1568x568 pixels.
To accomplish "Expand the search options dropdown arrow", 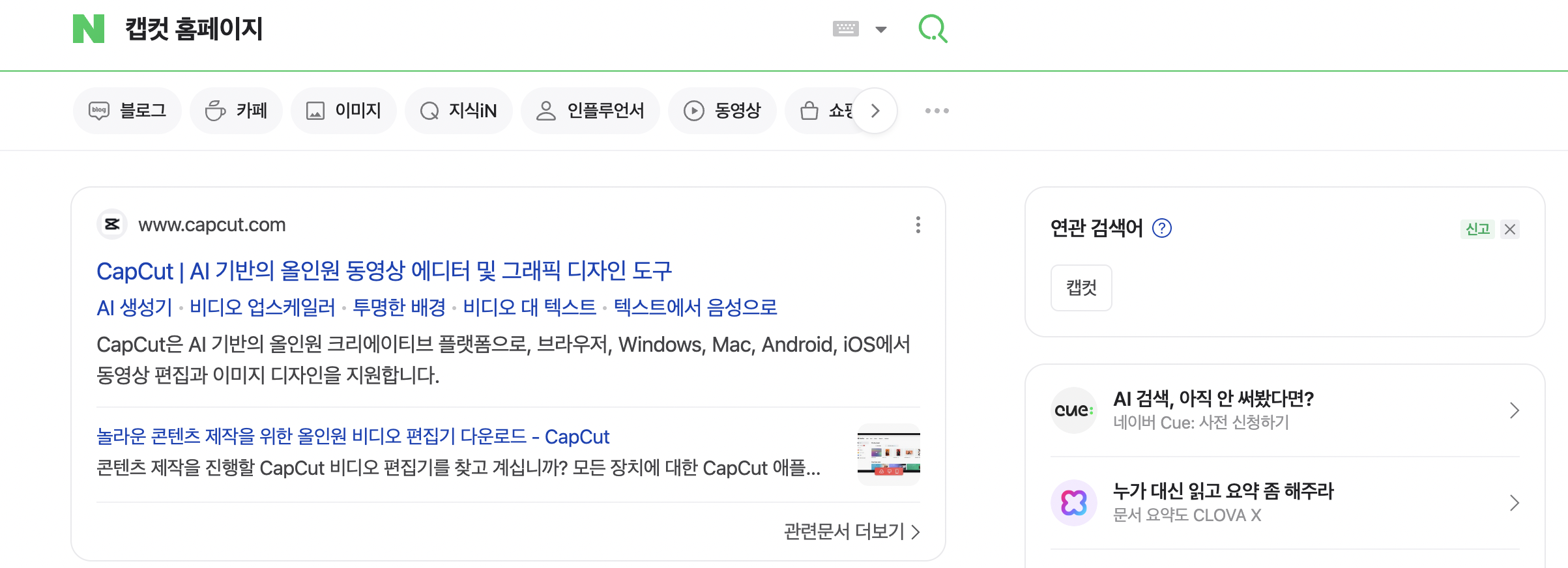I will pyautogui.click(x=881, y=29).
